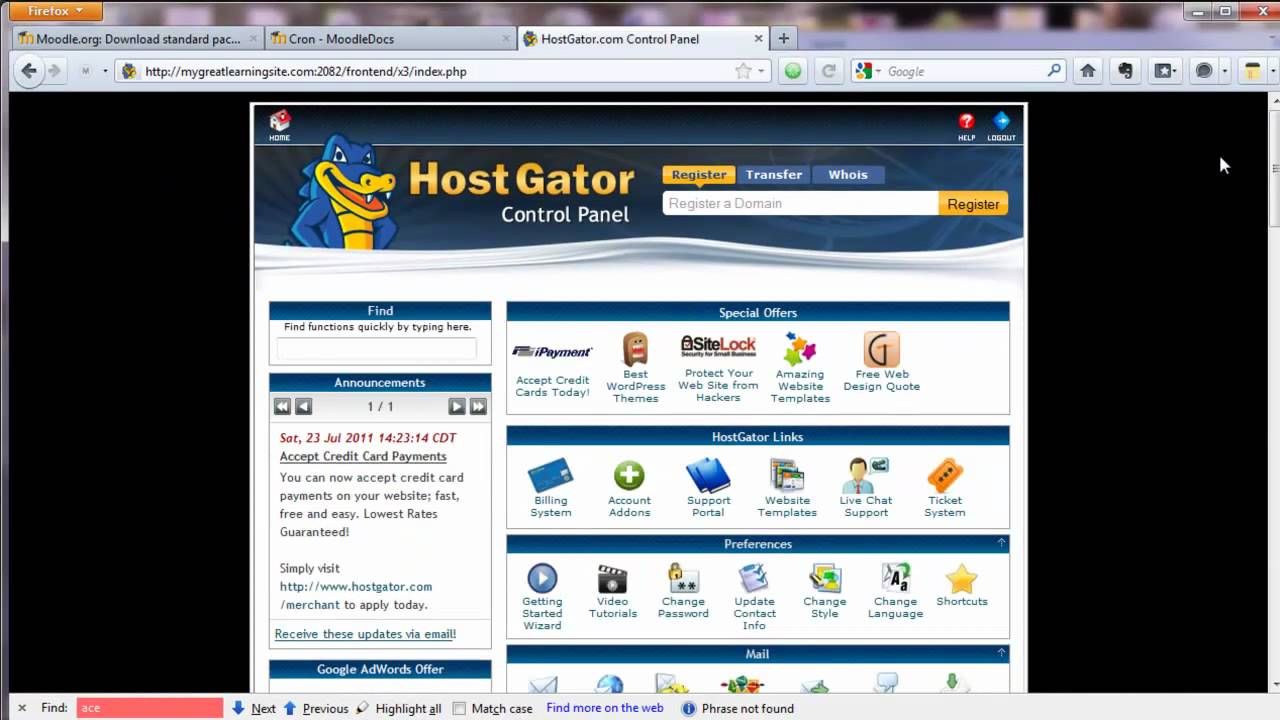Select the Whois tab
1280x720 pixels.
[x=848, y=174]
